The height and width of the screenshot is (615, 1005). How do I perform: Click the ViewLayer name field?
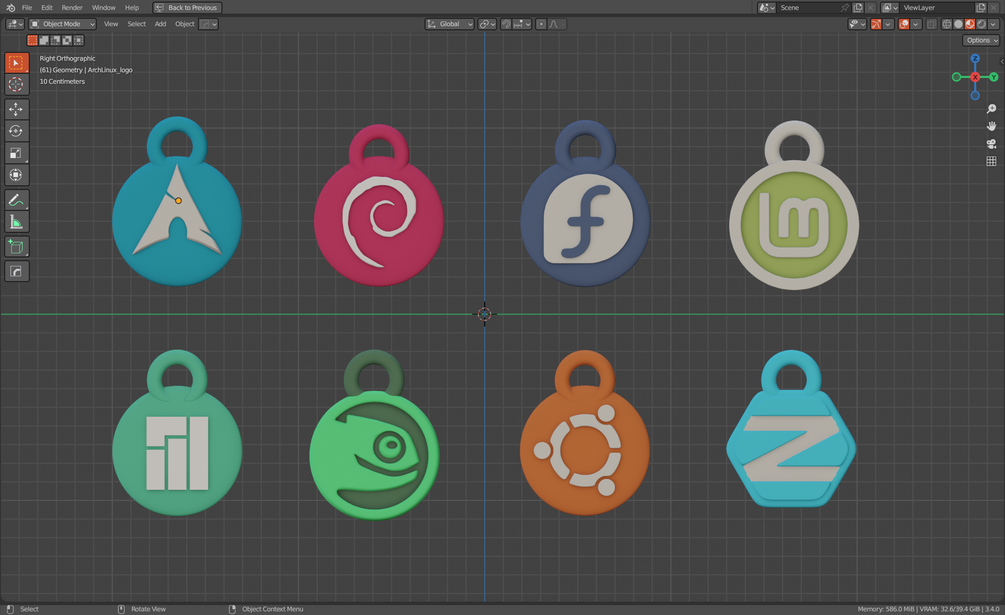937,8
